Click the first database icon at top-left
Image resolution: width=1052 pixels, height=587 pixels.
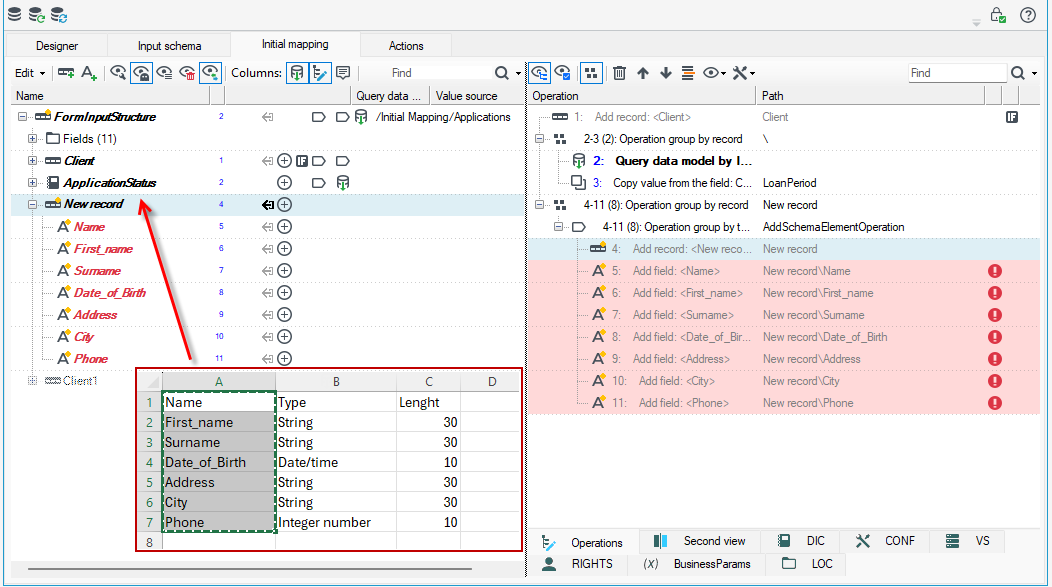point(14,14)
